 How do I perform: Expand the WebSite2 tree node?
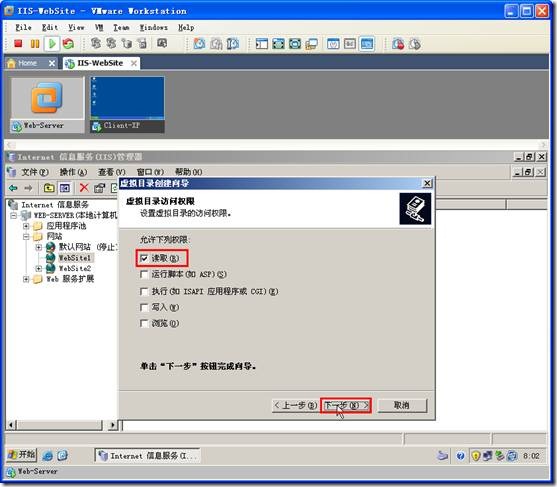38,269
